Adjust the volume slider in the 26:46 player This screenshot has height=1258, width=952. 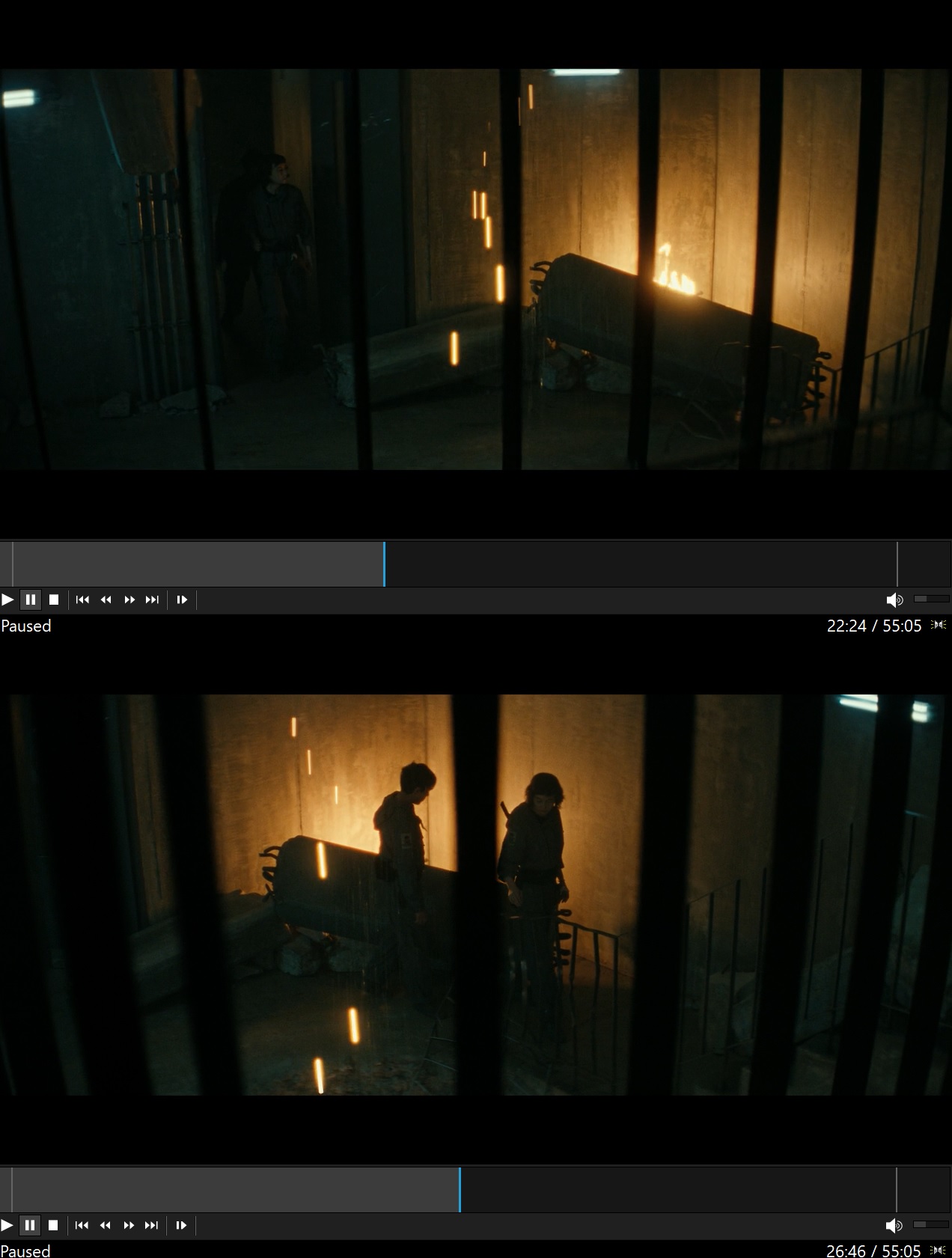coord(931,1224)
